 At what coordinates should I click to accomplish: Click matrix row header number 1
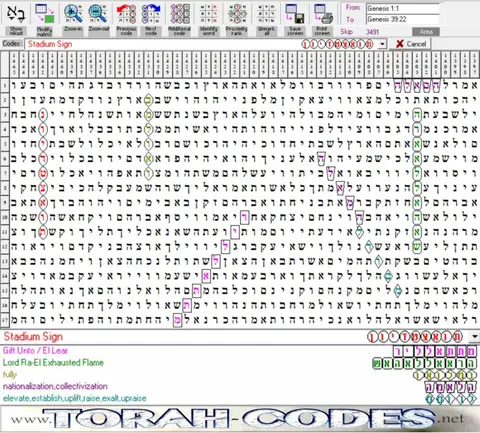(x=5, y=86)
